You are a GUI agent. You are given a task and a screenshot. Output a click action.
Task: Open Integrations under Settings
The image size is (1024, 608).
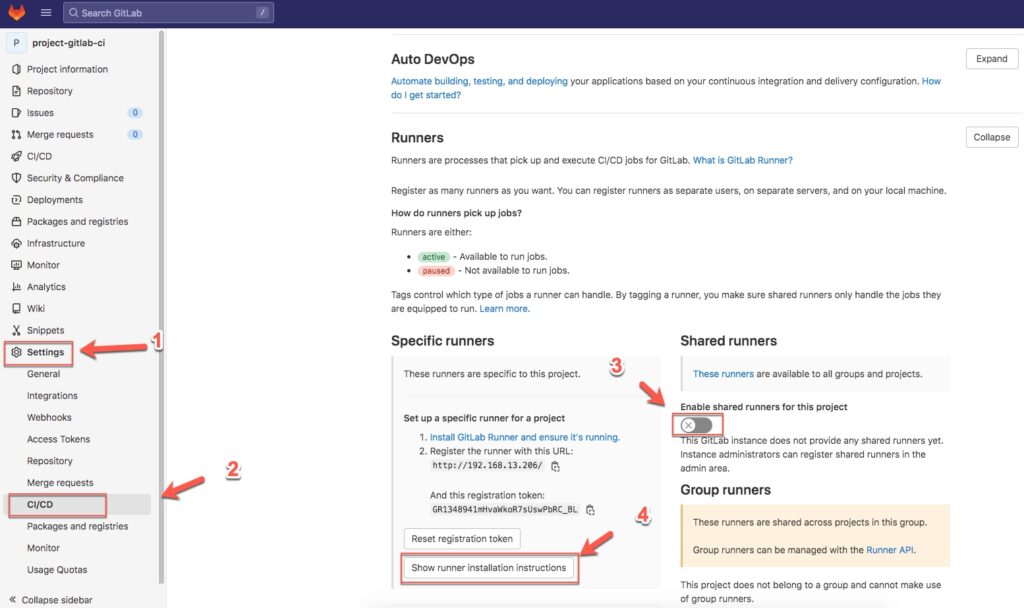(x=52, y=396)
